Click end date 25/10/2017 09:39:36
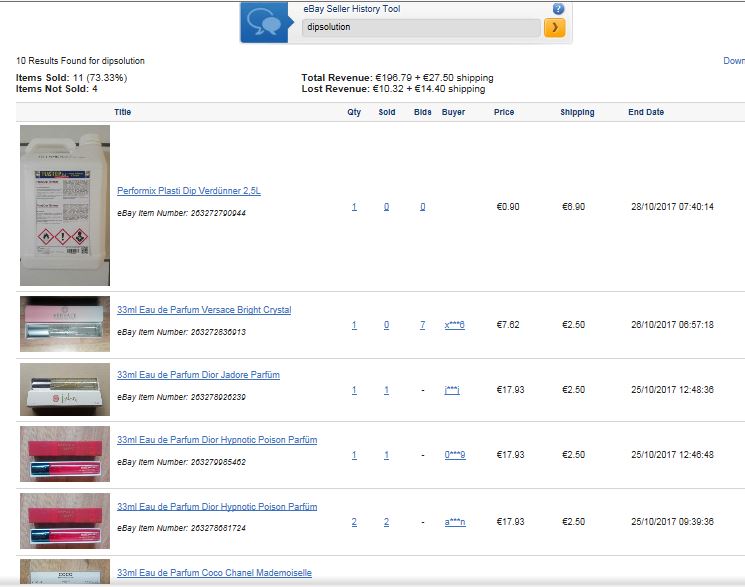The width and height of the screenshot is (745, 587). tap(672, 521)
